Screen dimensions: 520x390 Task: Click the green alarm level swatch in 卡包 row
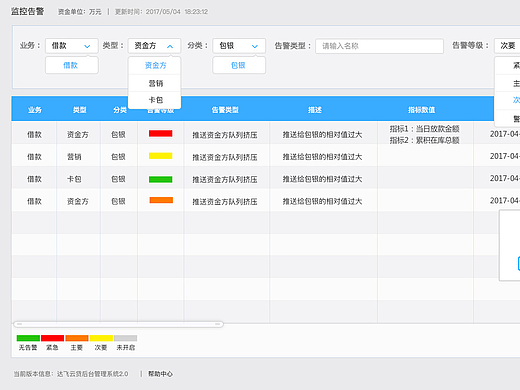click(x=161, y=179)
